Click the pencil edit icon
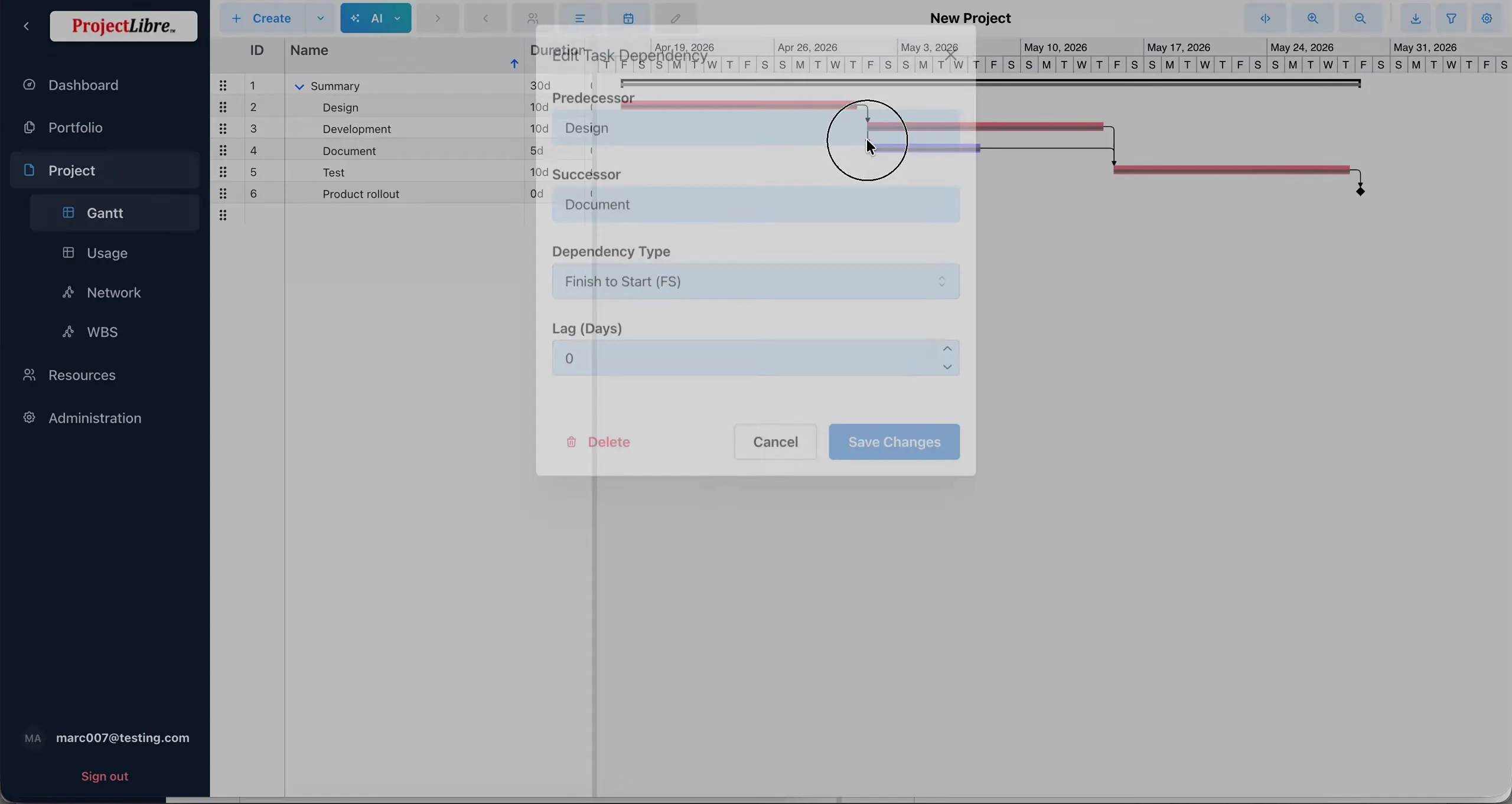Screen dimensions: 1512x804 coord(676,18)
